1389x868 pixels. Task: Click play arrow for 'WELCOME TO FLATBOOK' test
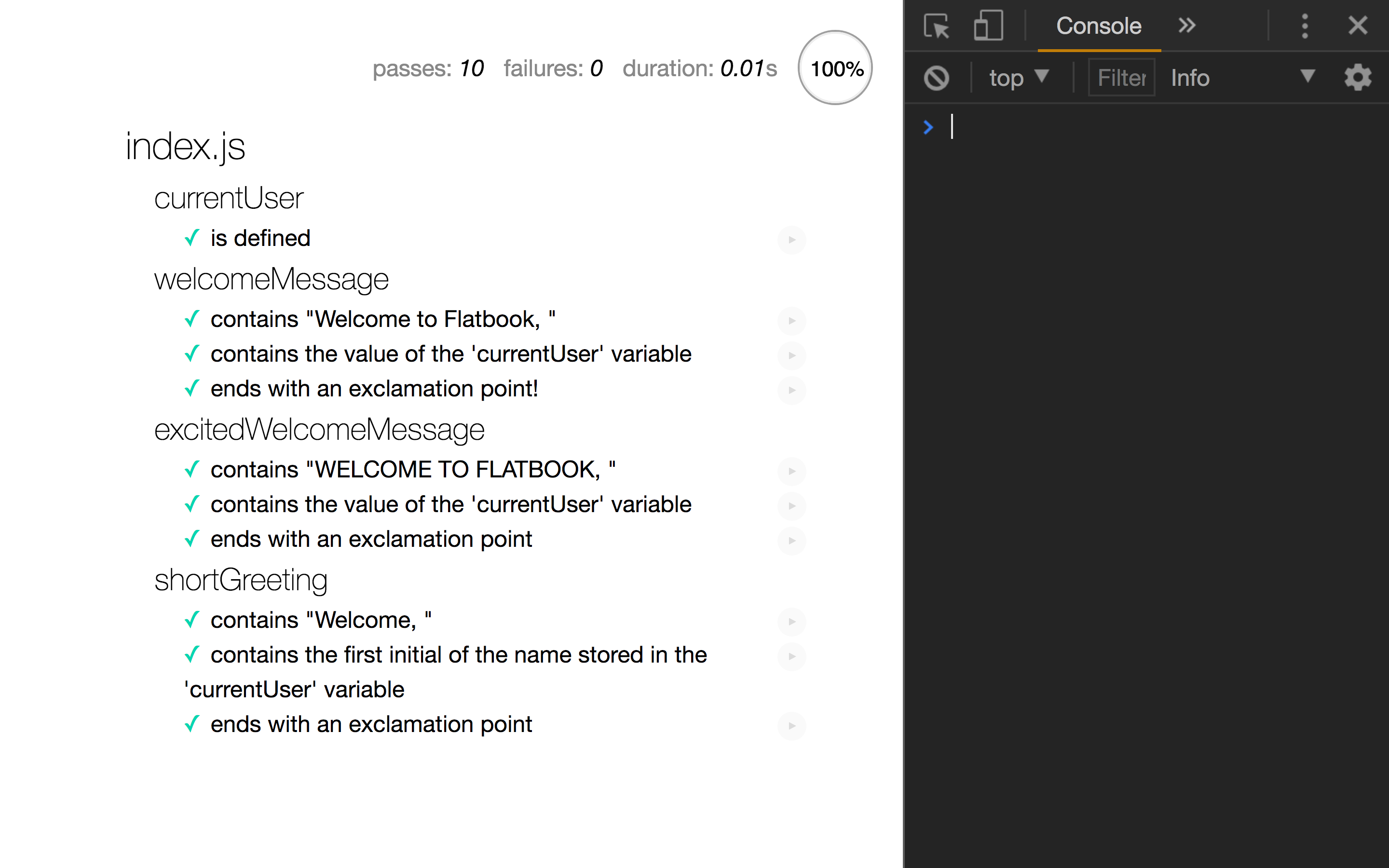pos(791,471)
